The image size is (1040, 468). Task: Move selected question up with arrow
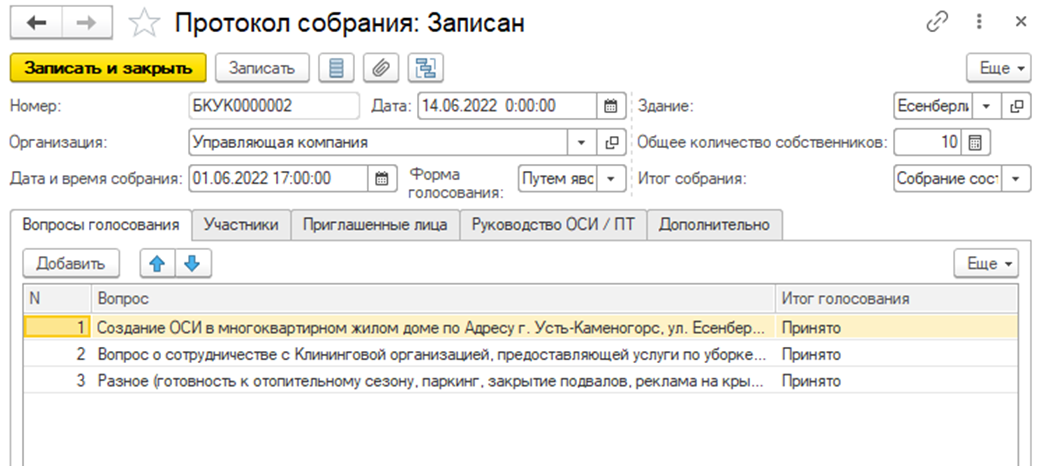click(x=157, y=264)
